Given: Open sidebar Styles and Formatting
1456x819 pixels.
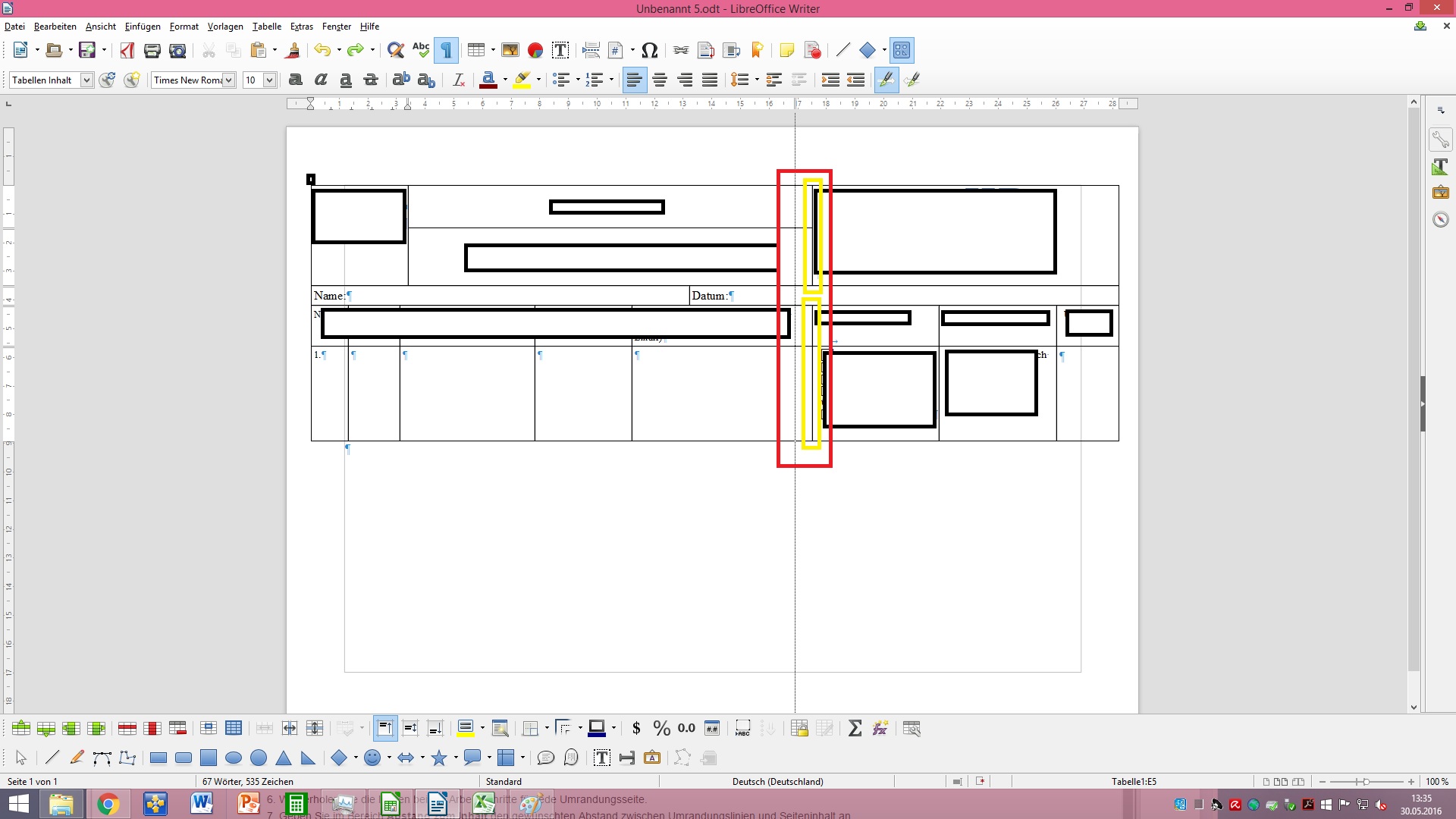Looking at the screenshot, I should tap(1441, 166).
